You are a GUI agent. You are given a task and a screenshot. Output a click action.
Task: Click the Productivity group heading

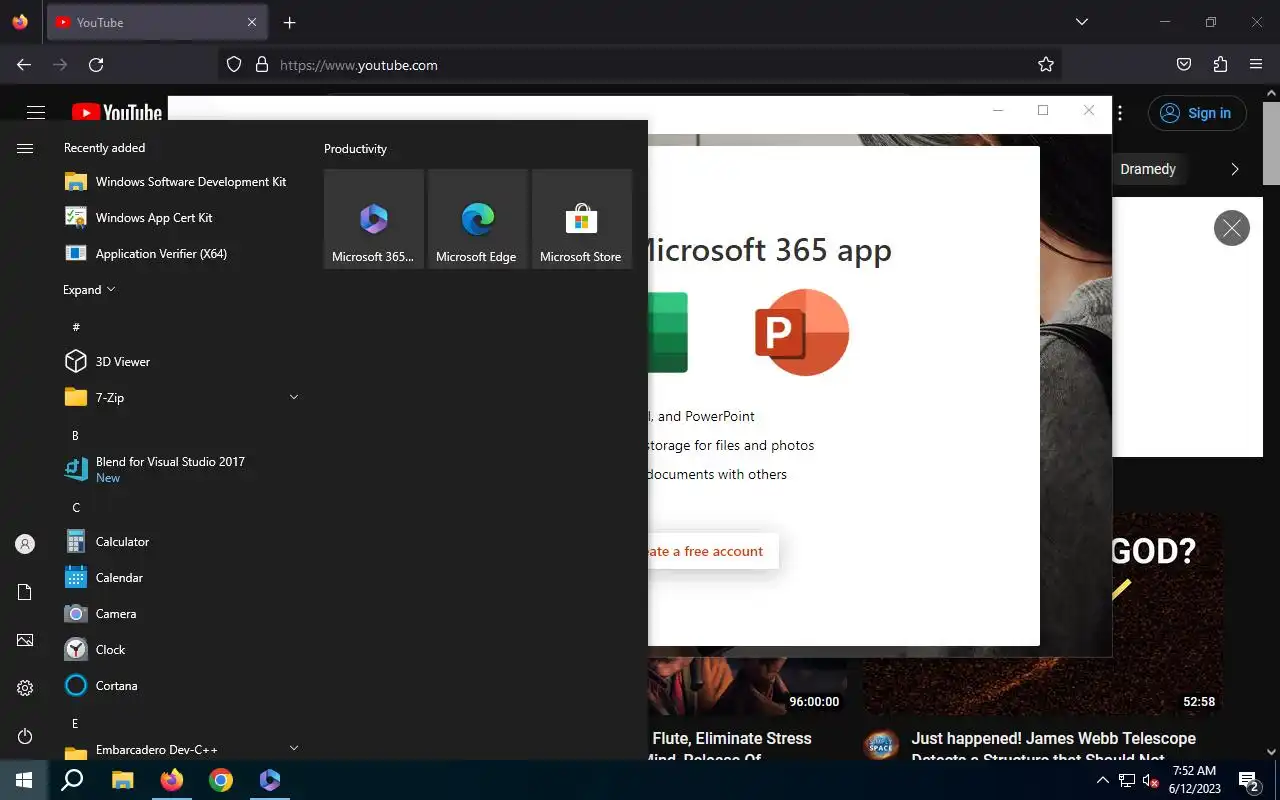point(355,149)
